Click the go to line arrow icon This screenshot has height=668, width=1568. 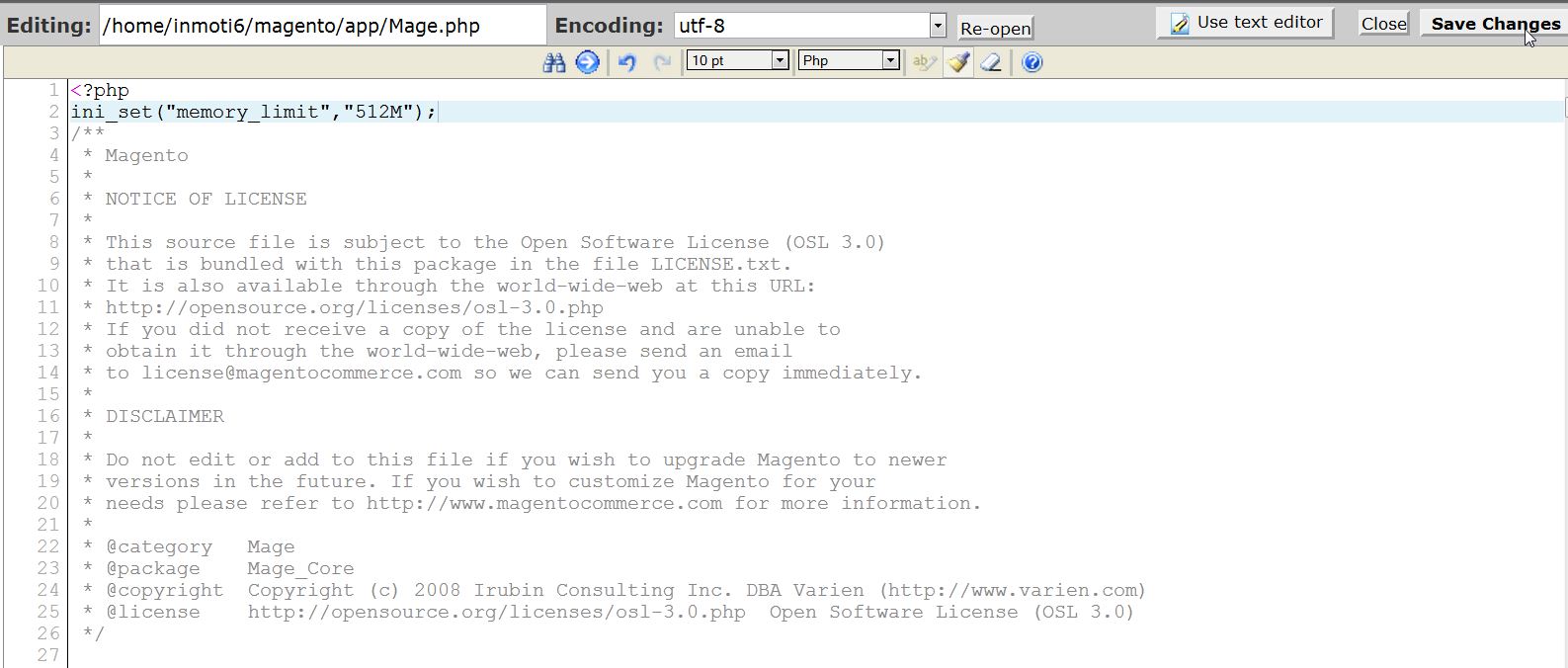pyautogui.click(x=588, y=62)
